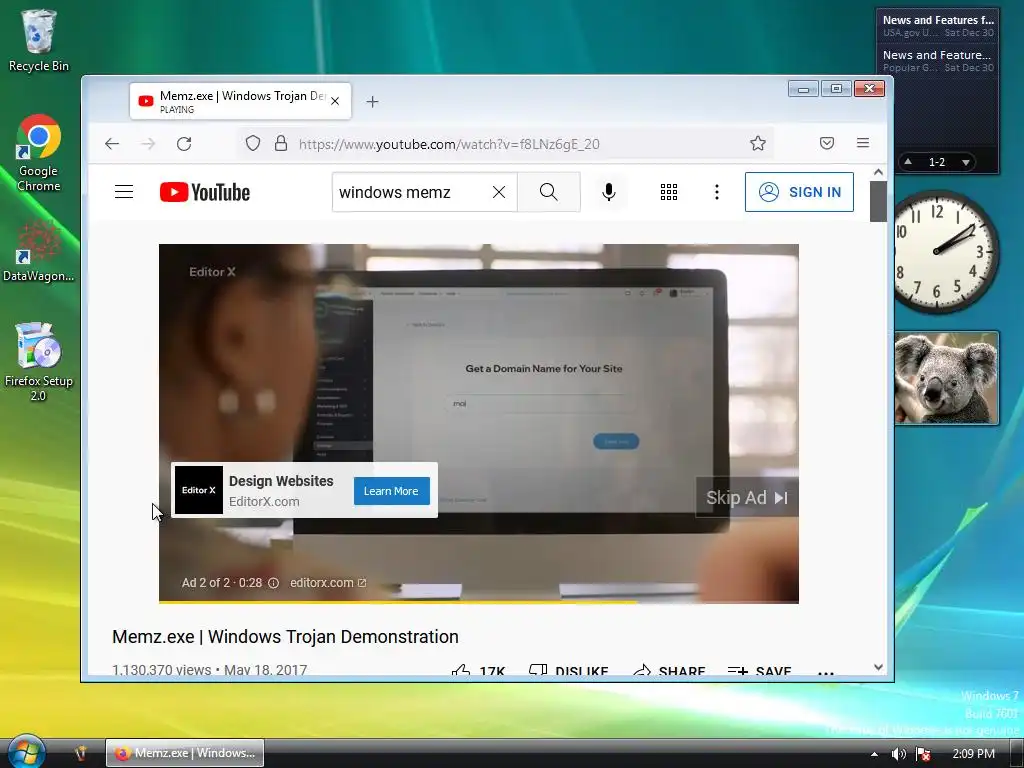Image resolution: width=1024 pixels, height=768 pixels.
Task: Click the page scrollbar thumb
Action: click(x=878, y=202)
